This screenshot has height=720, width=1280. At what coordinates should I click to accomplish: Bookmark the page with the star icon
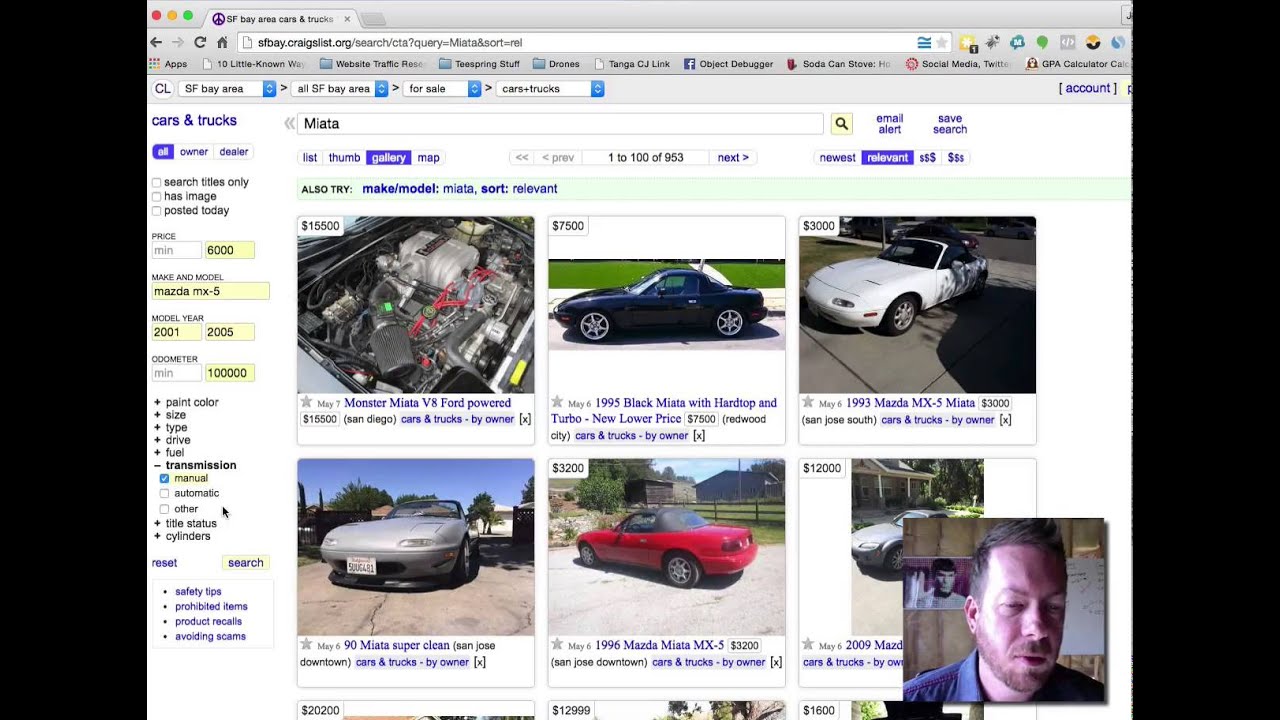click(x=942, y=42)
